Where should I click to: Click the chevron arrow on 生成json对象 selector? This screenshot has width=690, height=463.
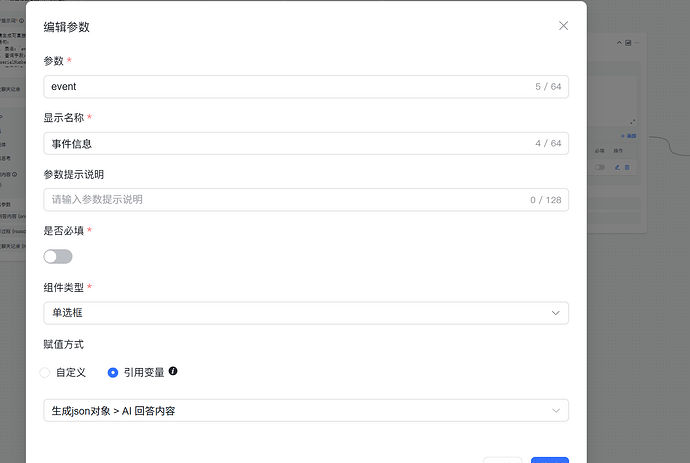click(556, 410)
